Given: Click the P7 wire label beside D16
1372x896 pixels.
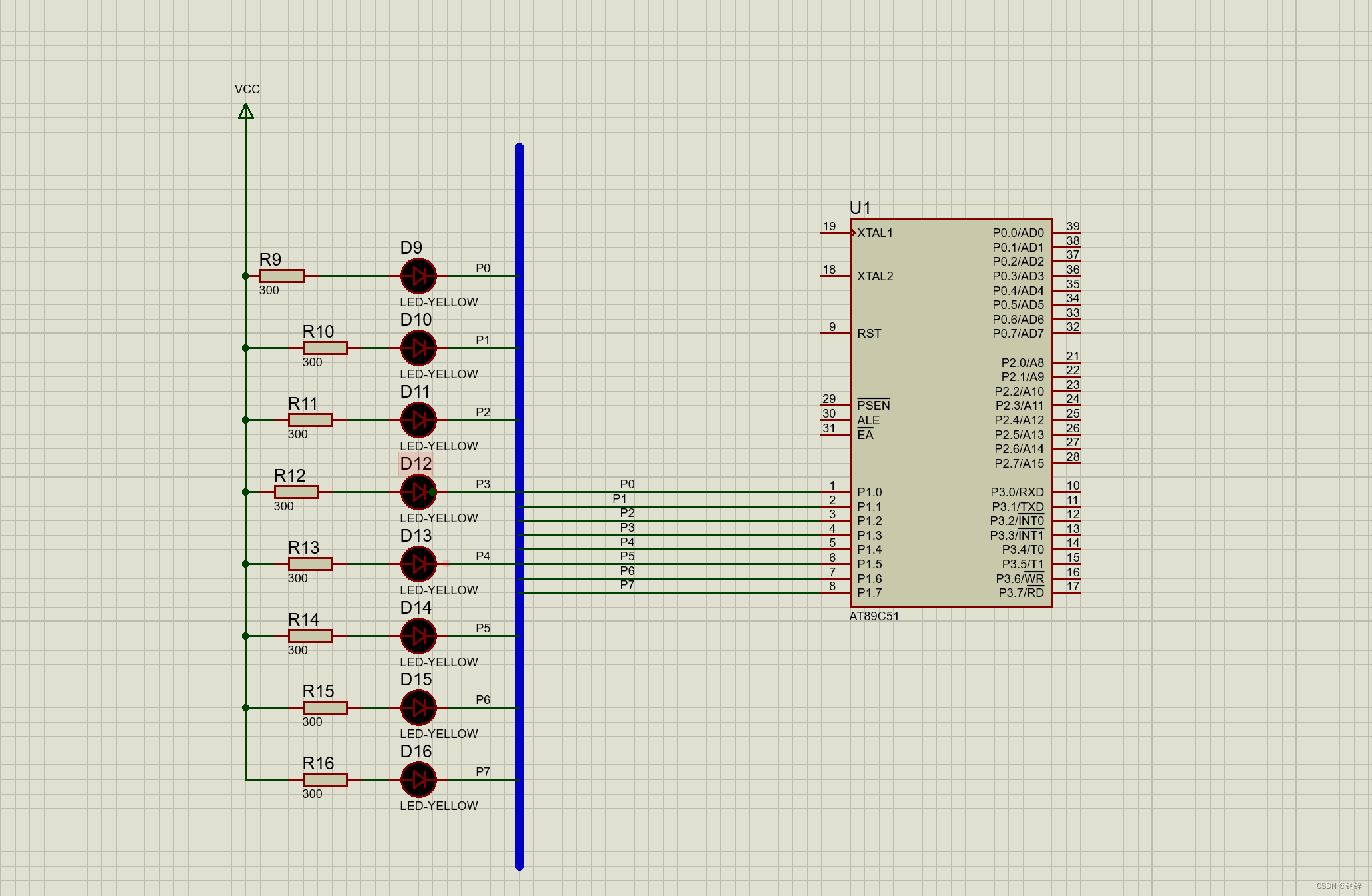Looking at the screenshot, I should point(483,772).
